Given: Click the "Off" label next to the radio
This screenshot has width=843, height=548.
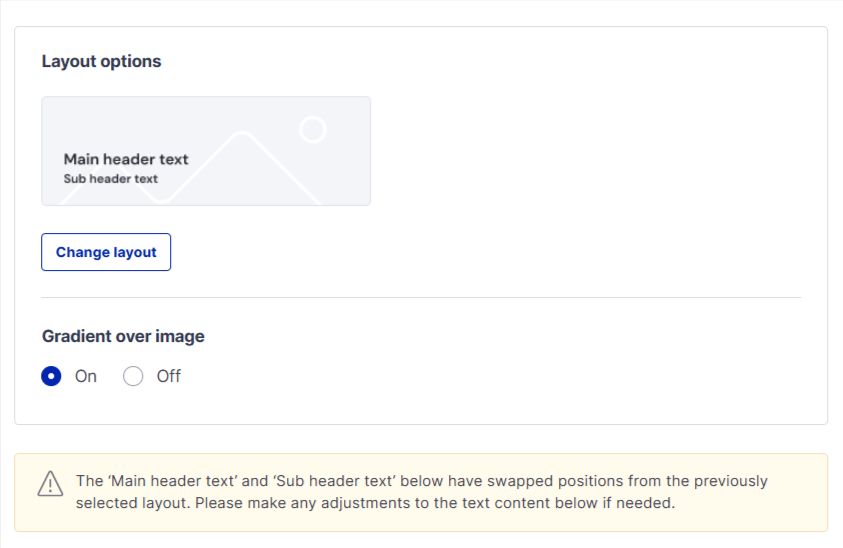Looking at the screenshot, I should coord(169,377).
